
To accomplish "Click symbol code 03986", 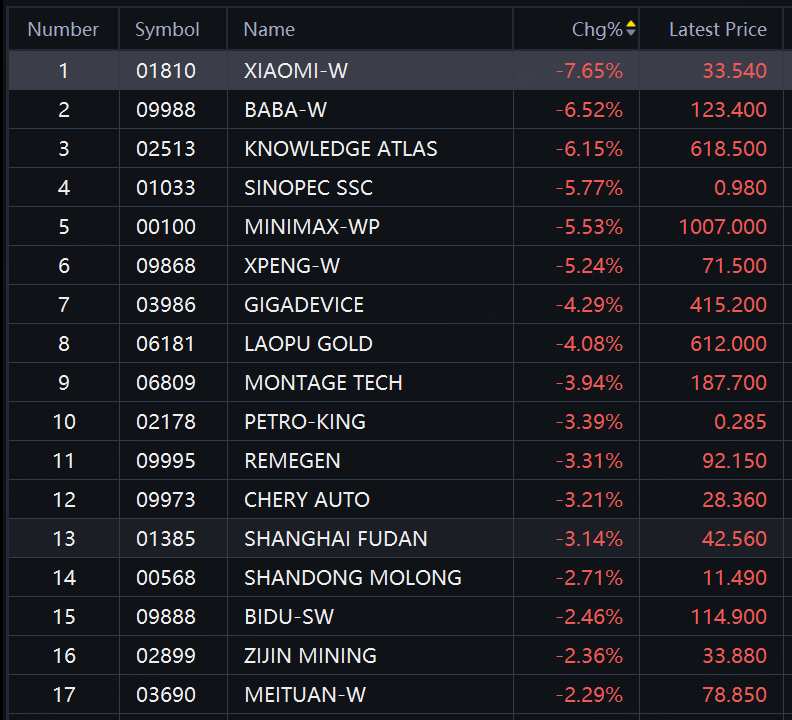I will (166, 305).
